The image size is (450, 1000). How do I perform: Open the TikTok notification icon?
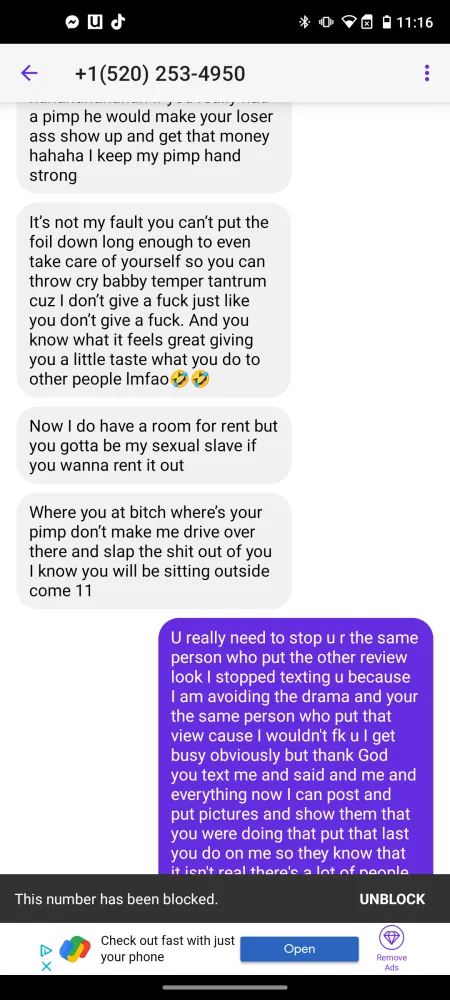(x=117, y=22)
